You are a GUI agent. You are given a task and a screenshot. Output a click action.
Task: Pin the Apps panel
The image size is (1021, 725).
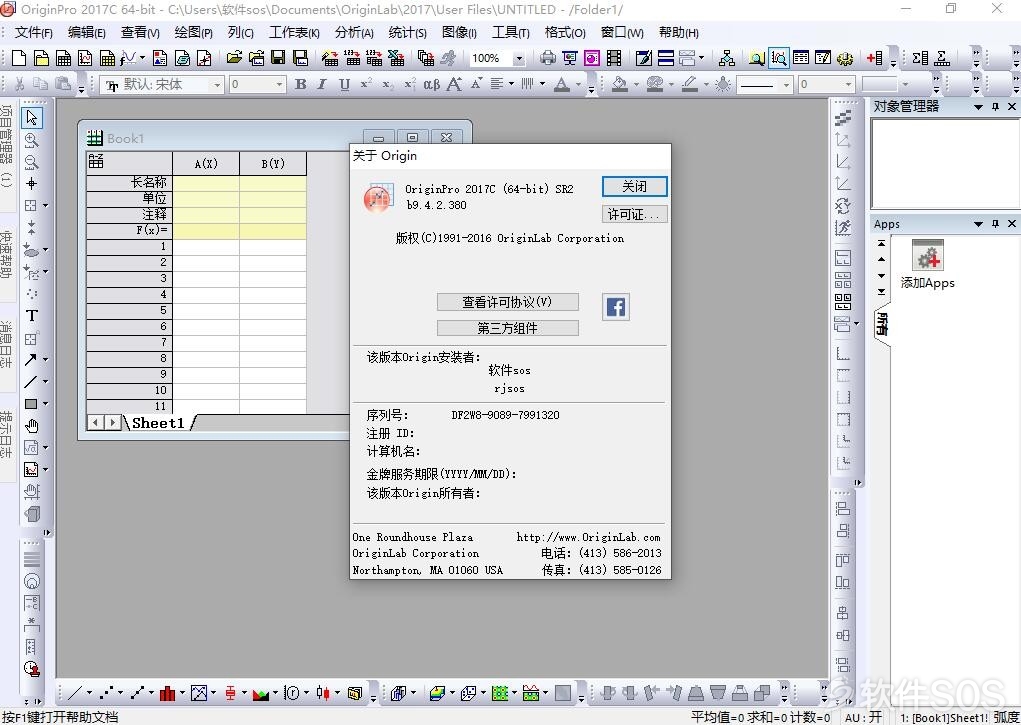(x=995, y=224)
